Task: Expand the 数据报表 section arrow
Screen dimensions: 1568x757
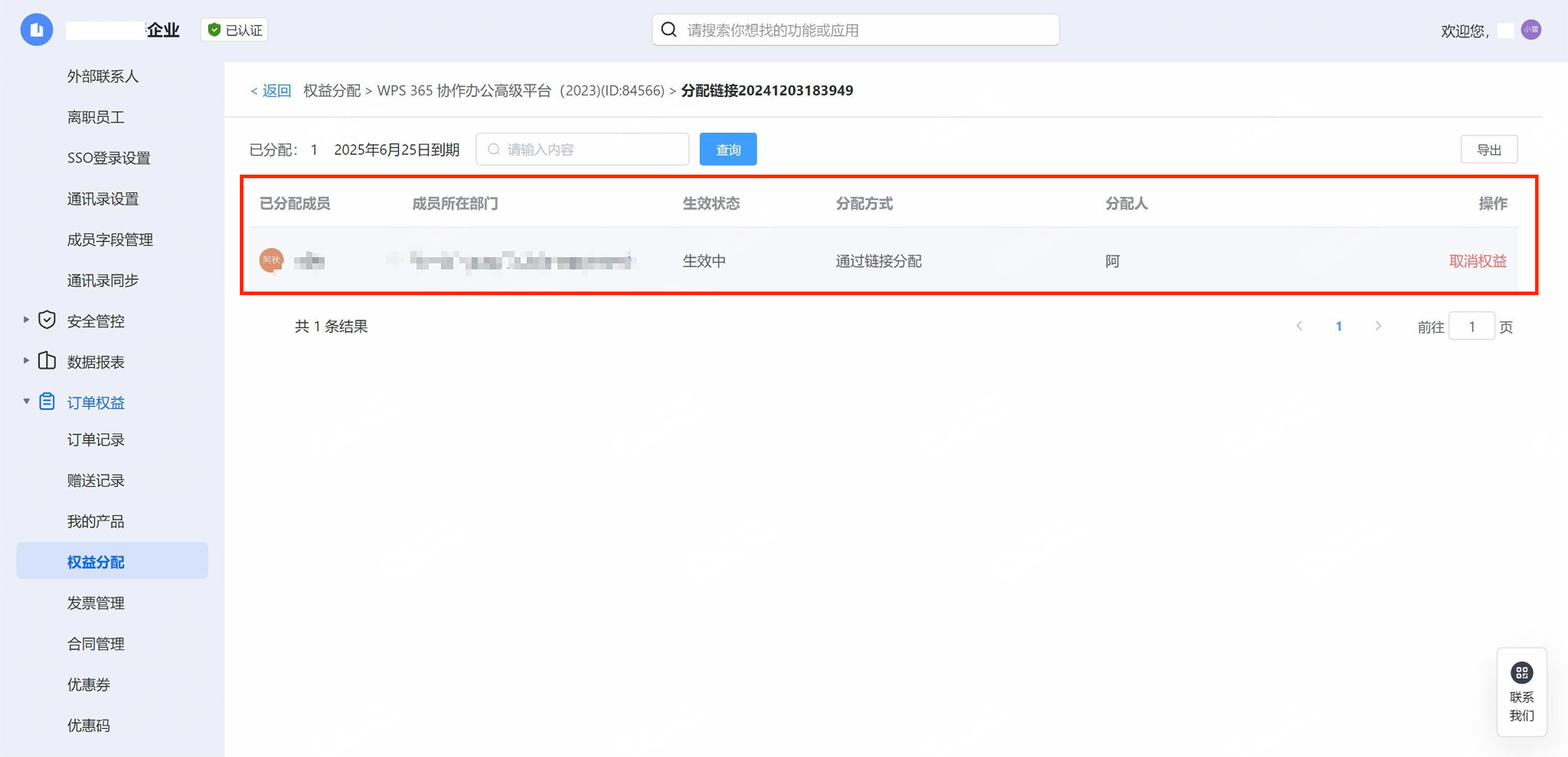Action: 26,360
